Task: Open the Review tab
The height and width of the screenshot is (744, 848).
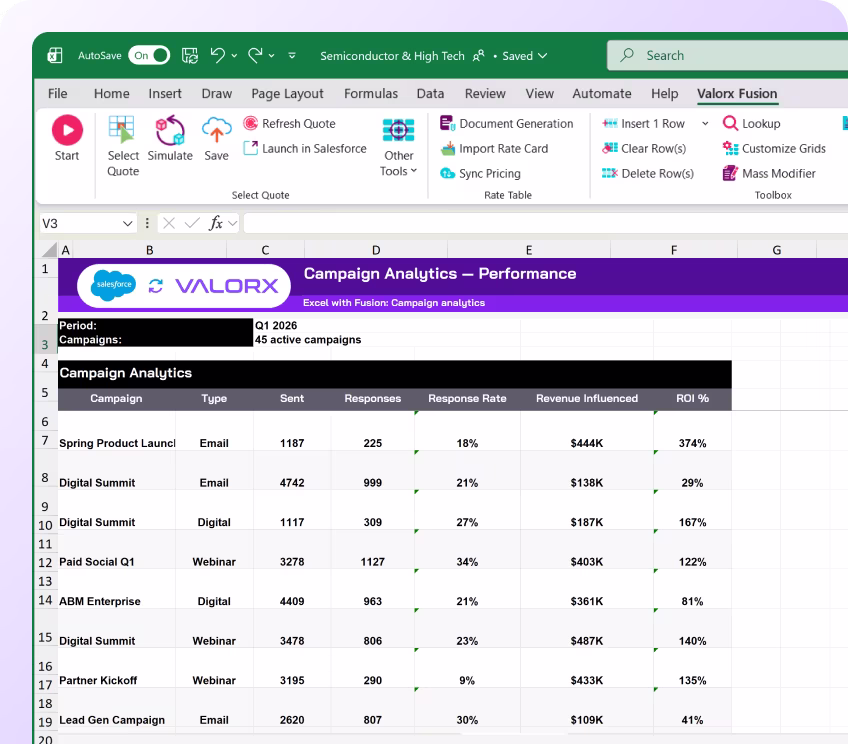Action: pyautogui.click(x=485, y=94)
